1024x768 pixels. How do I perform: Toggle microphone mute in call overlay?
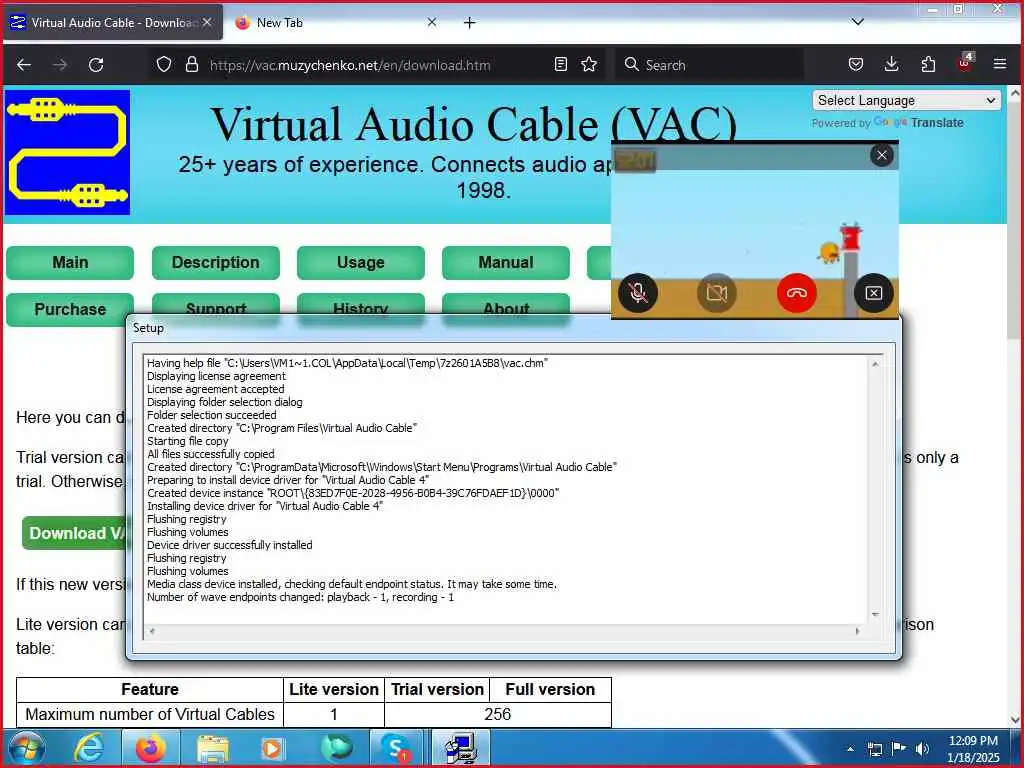tap(638, 293)
